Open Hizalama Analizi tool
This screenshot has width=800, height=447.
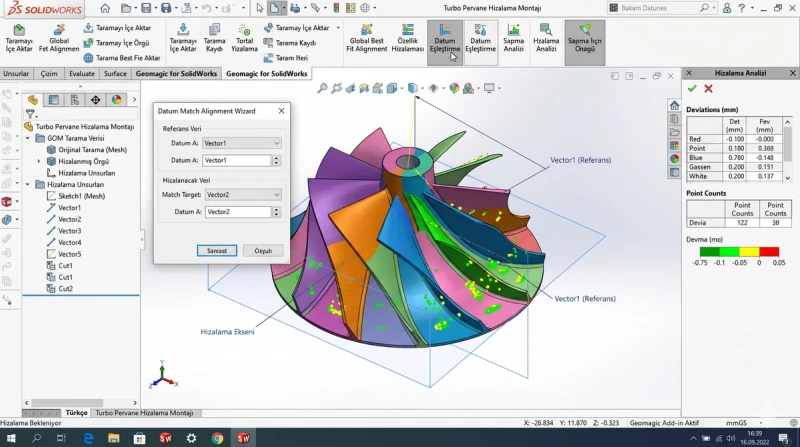(x=546, y=38)
